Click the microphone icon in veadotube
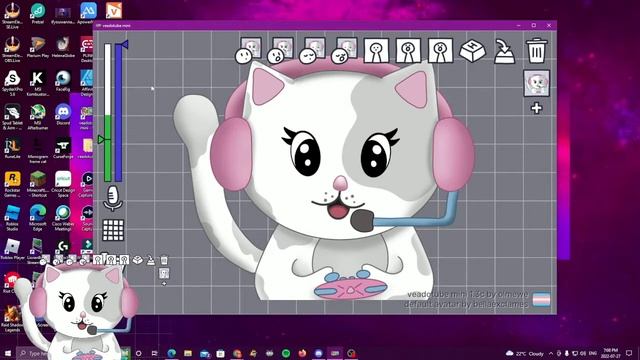The image size is (640, 360). (x=113, y=198)
